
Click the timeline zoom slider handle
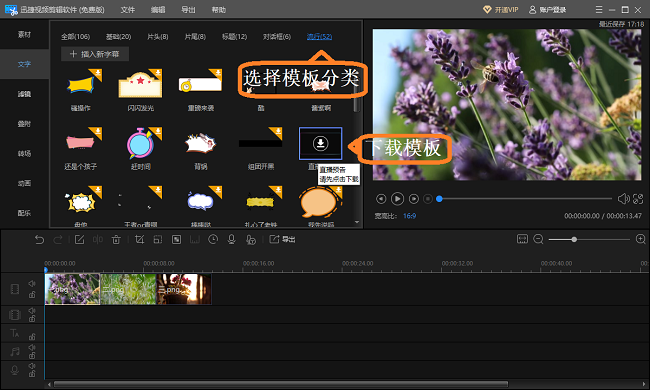click(x=574, y=239)
